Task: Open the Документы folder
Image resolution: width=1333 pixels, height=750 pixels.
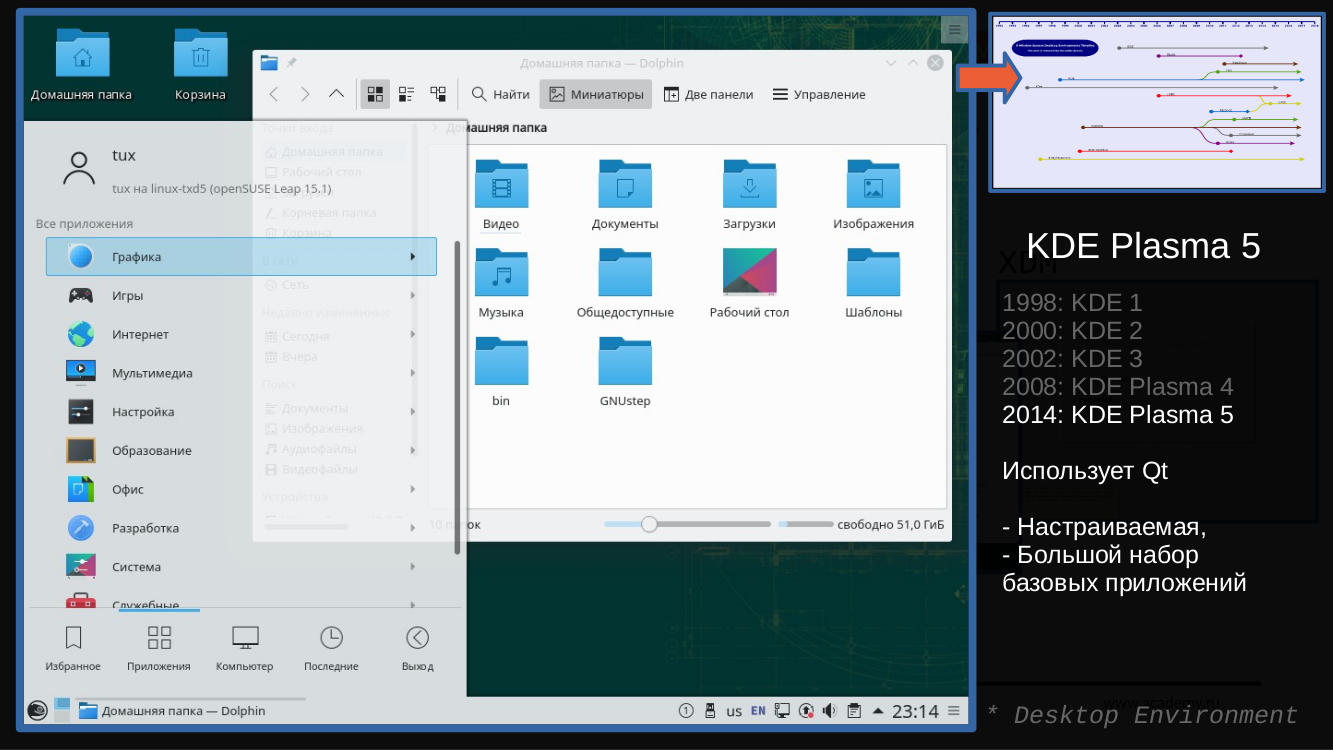Action: point(625,194)
